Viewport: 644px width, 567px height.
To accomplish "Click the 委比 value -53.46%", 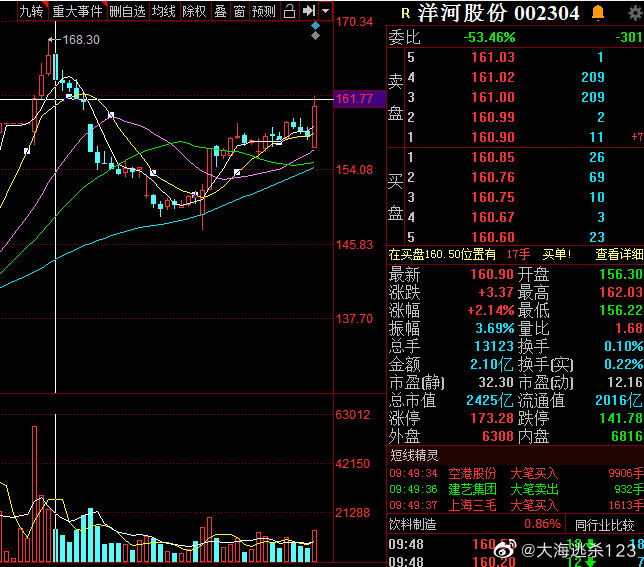I will click(489, 37).
